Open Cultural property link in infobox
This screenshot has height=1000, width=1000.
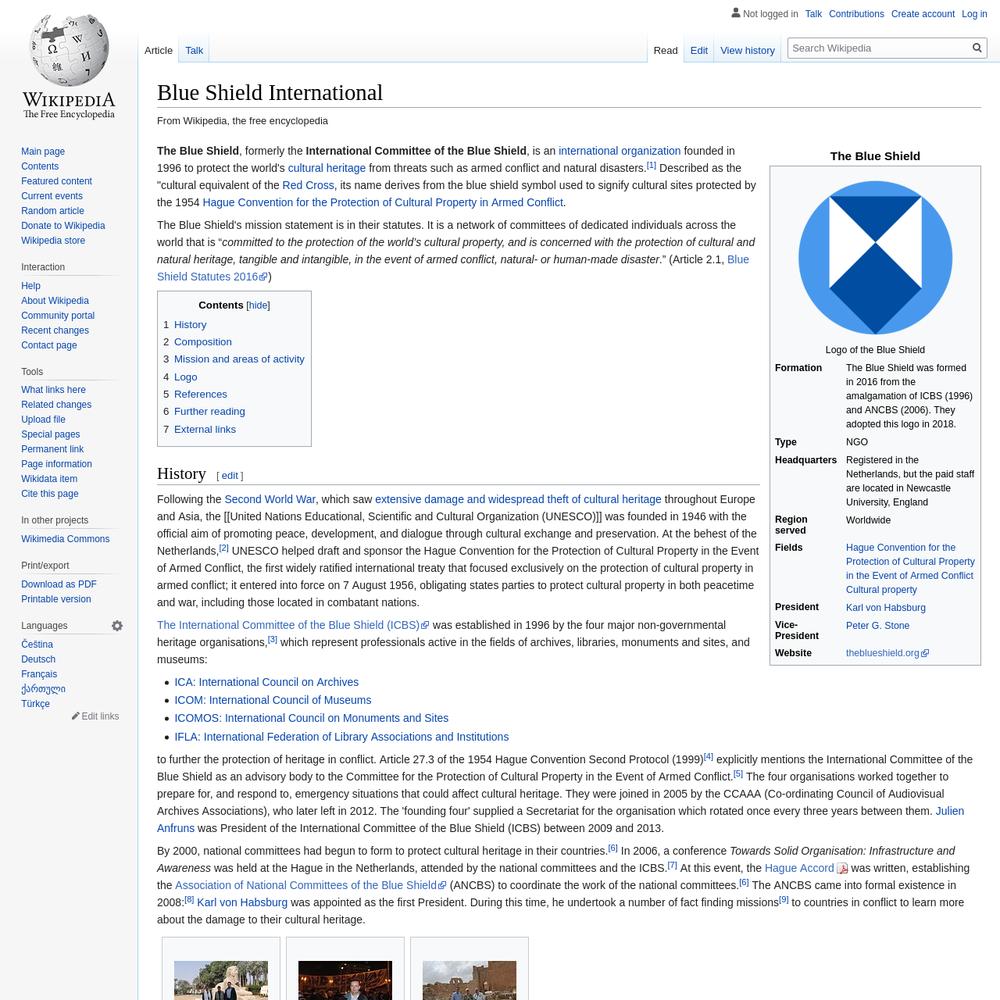881,590
